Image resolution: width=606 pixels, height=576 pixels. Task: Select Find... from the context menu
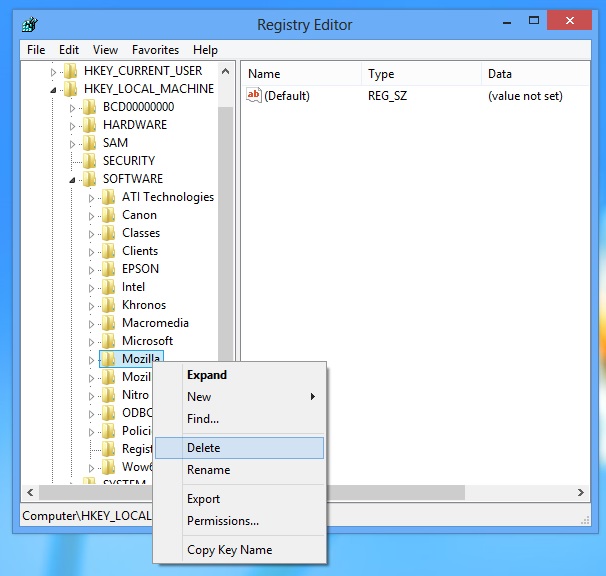[239, 419]
